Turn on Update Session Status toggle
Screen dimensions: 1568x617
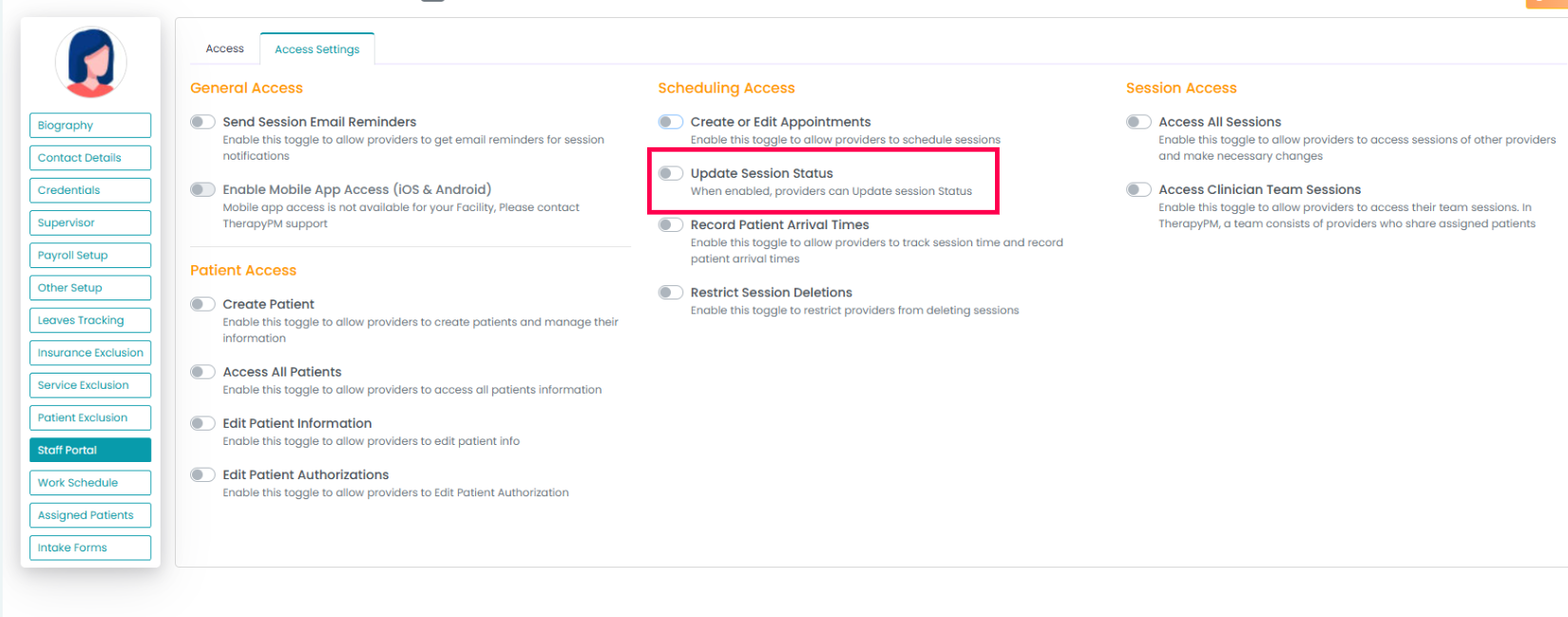click(671, 173)
